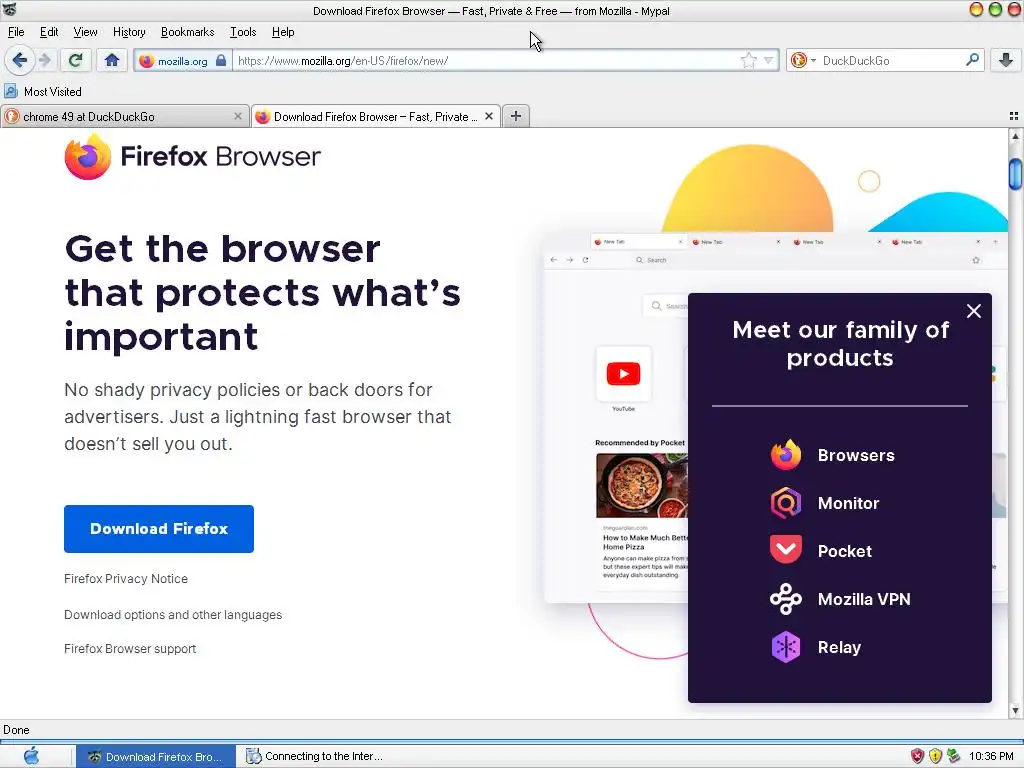Open the Apple start menu icon
This screenshot has height=768, width=1024.
31,756
